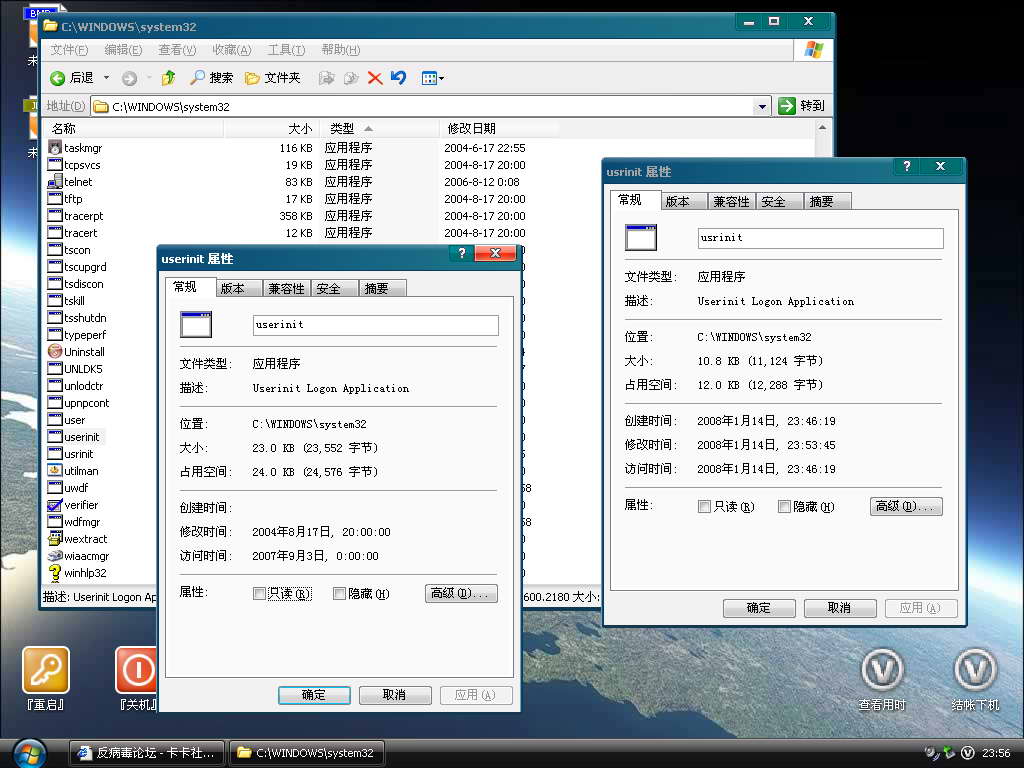Check 隐藏 in the usrinit 属性 dialog
The image size is (1024, 768).
[x=784, y=507]
